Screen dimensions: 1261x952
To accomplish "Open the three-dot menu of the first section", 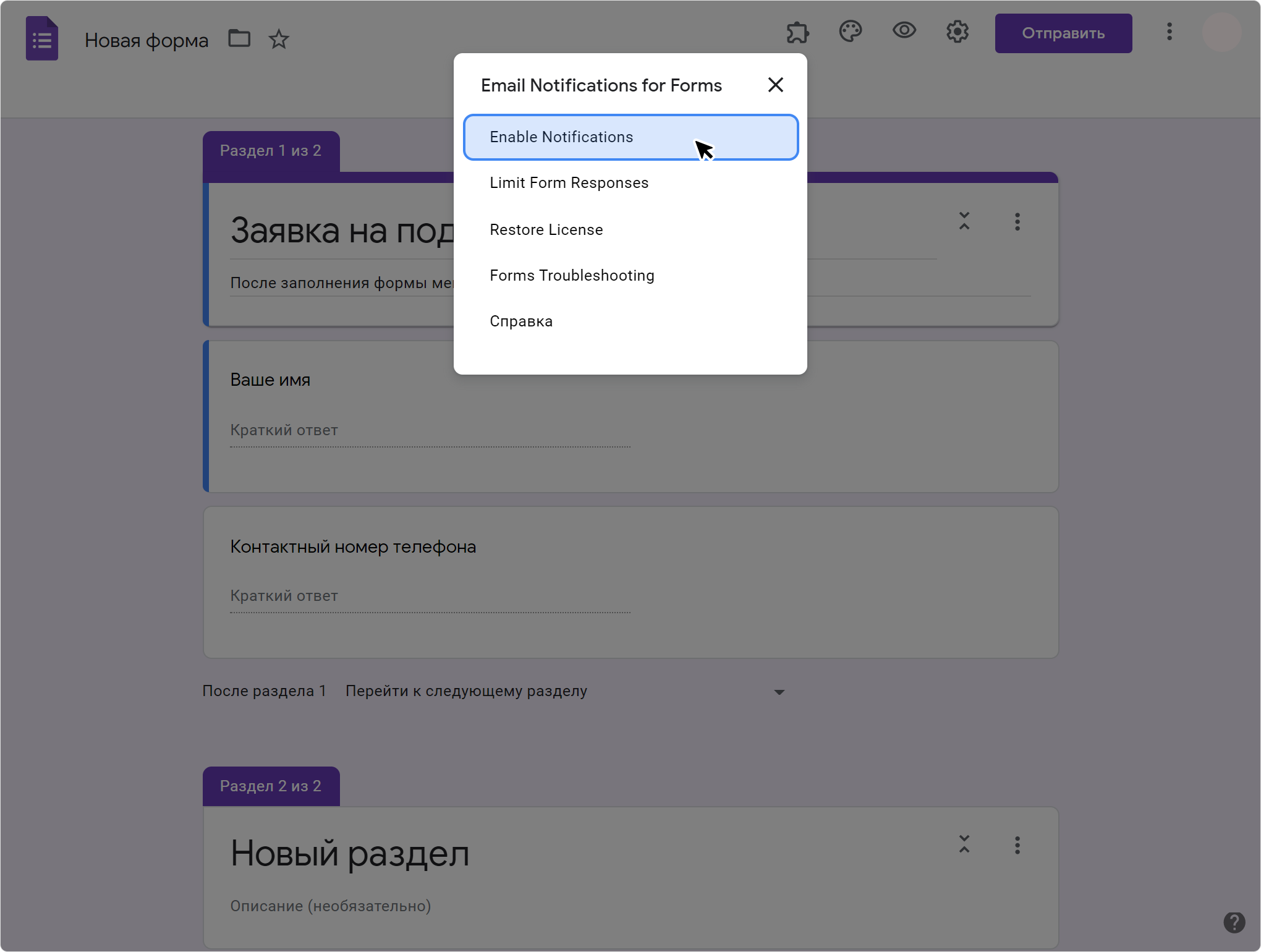I will [1017, 222].
